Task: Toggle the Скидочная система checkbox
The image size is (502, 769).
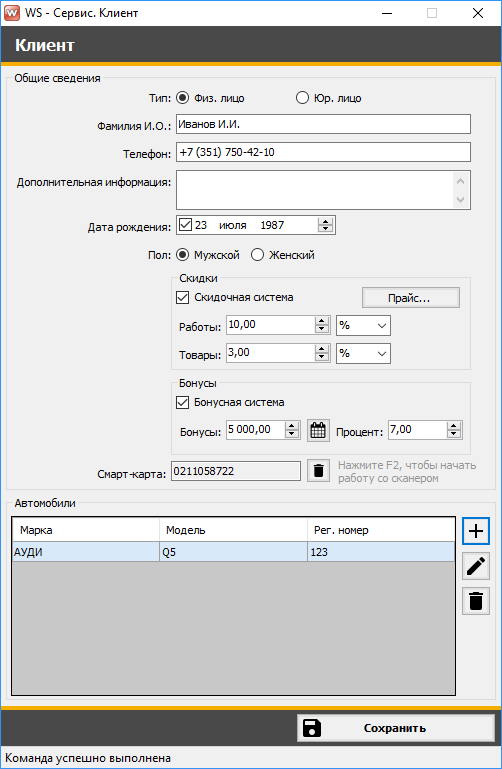Action: [182, 297]
